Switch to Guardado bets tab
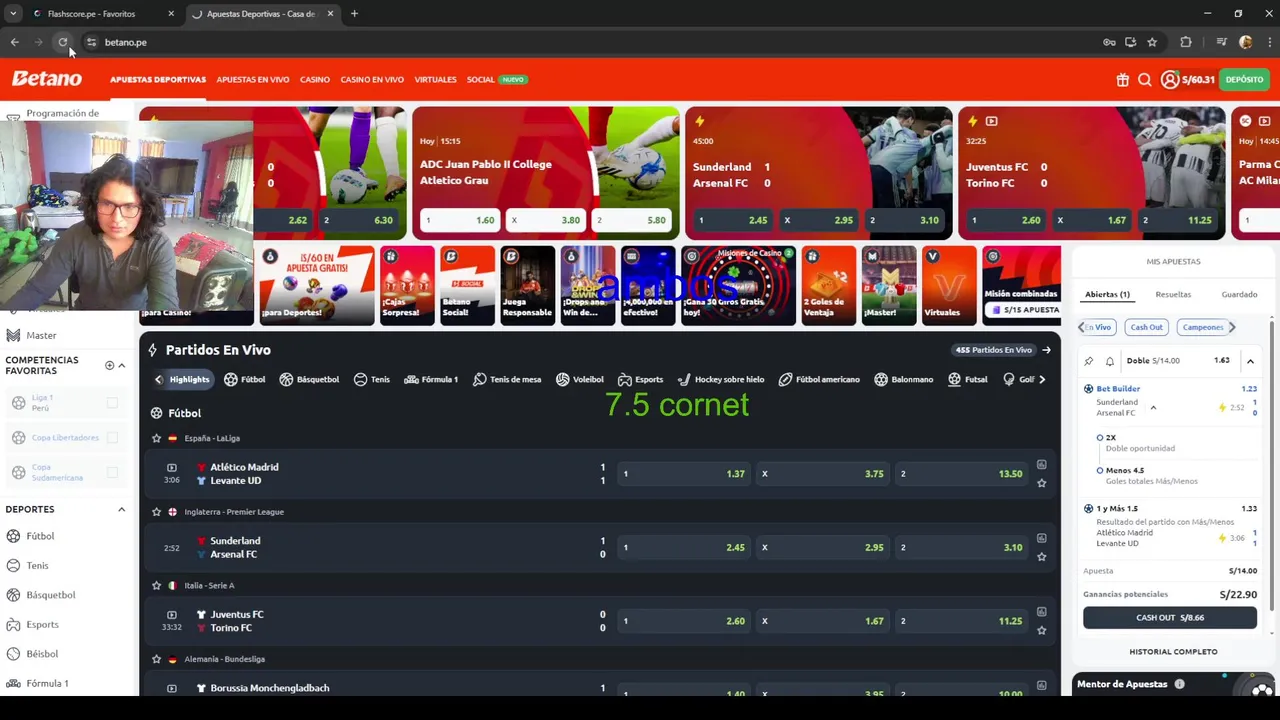Screen dimensions: 1280x720 tap(1239, 295)
